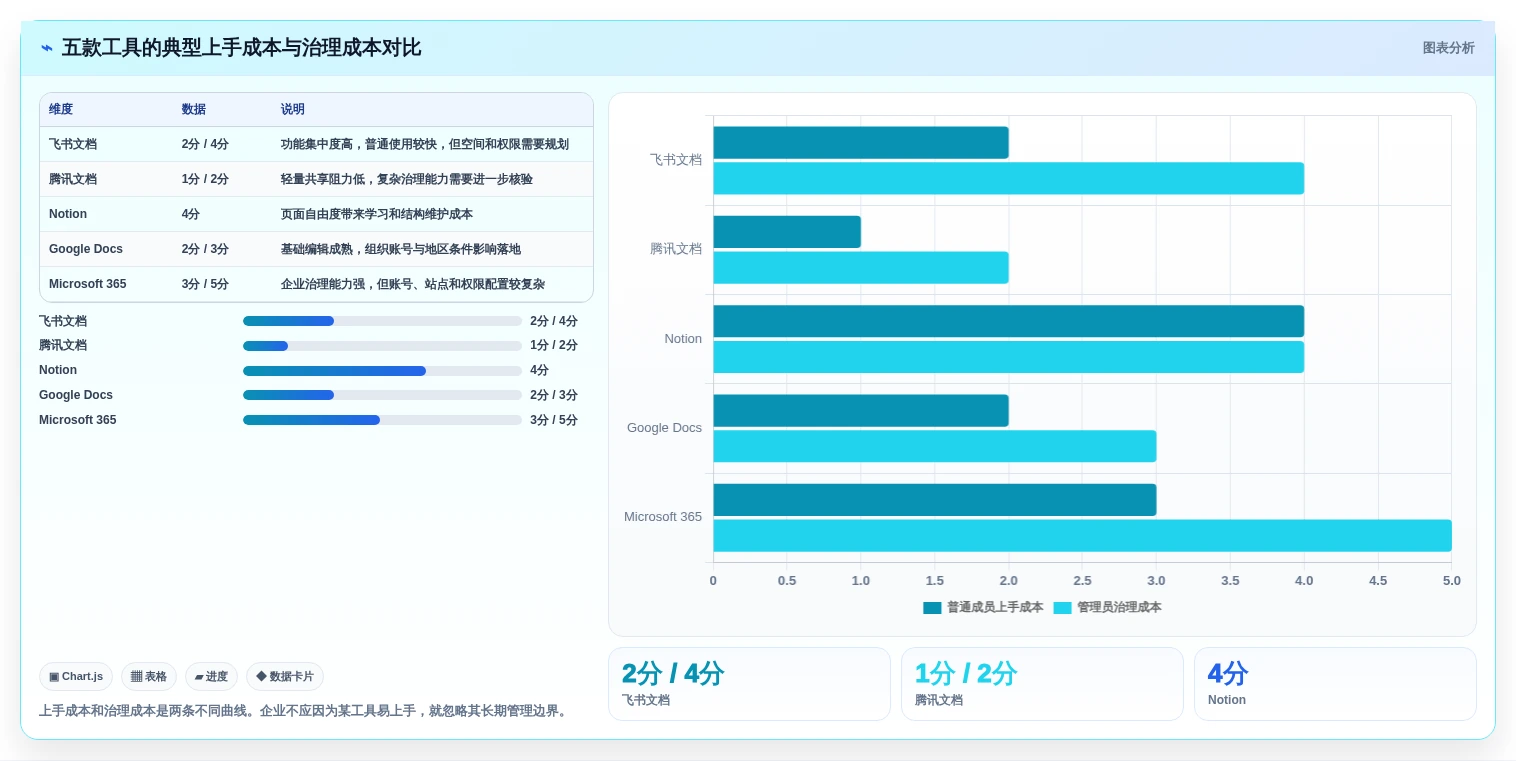This screenshot has width=1516, height=761.
Task: Open the 1分 / 2分 腾讯文档 data card
Action: pos(1042,684)
